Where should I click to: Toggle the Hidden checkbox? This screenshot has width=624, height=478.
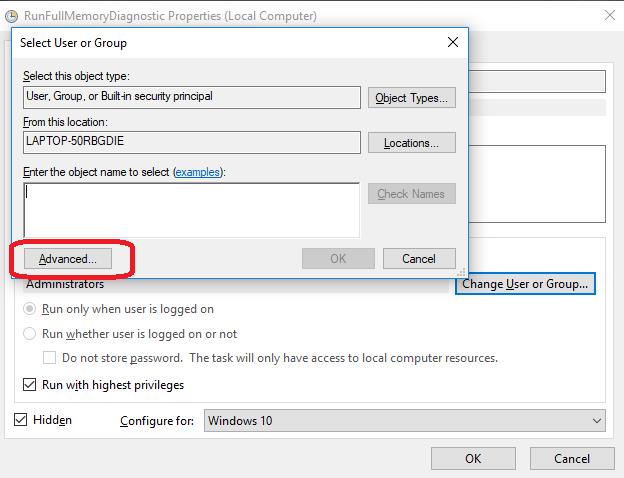tap(20, 419)
